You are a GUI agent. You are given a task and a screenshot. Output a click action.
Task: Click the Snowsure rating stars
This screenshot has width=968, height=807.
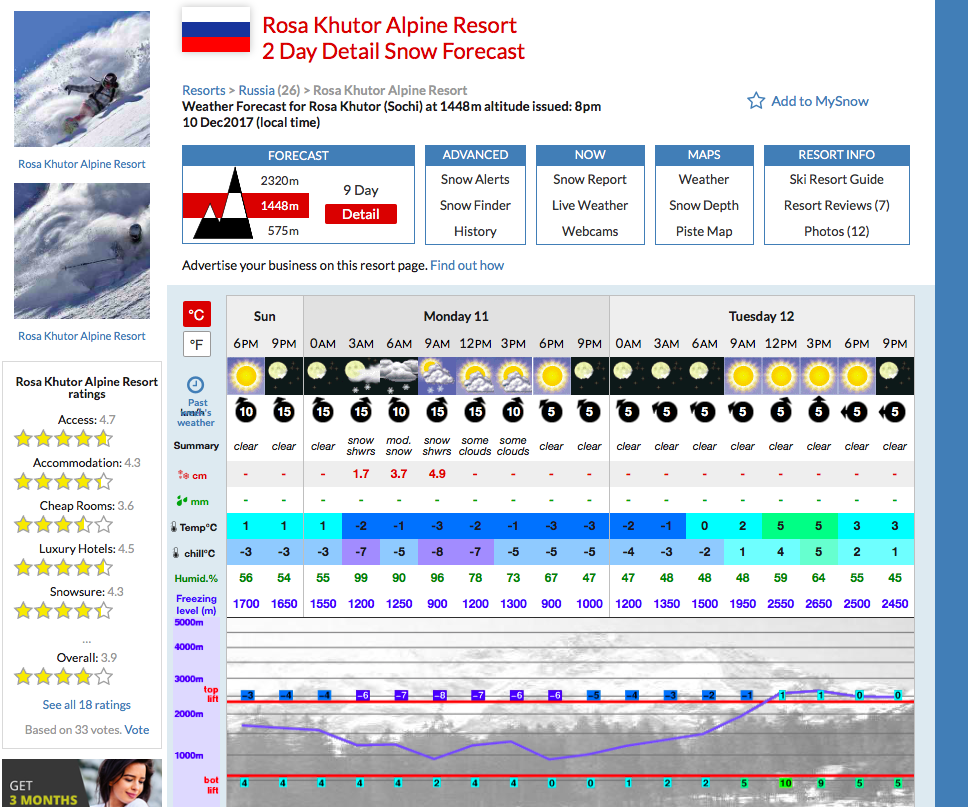click(64, 611)
